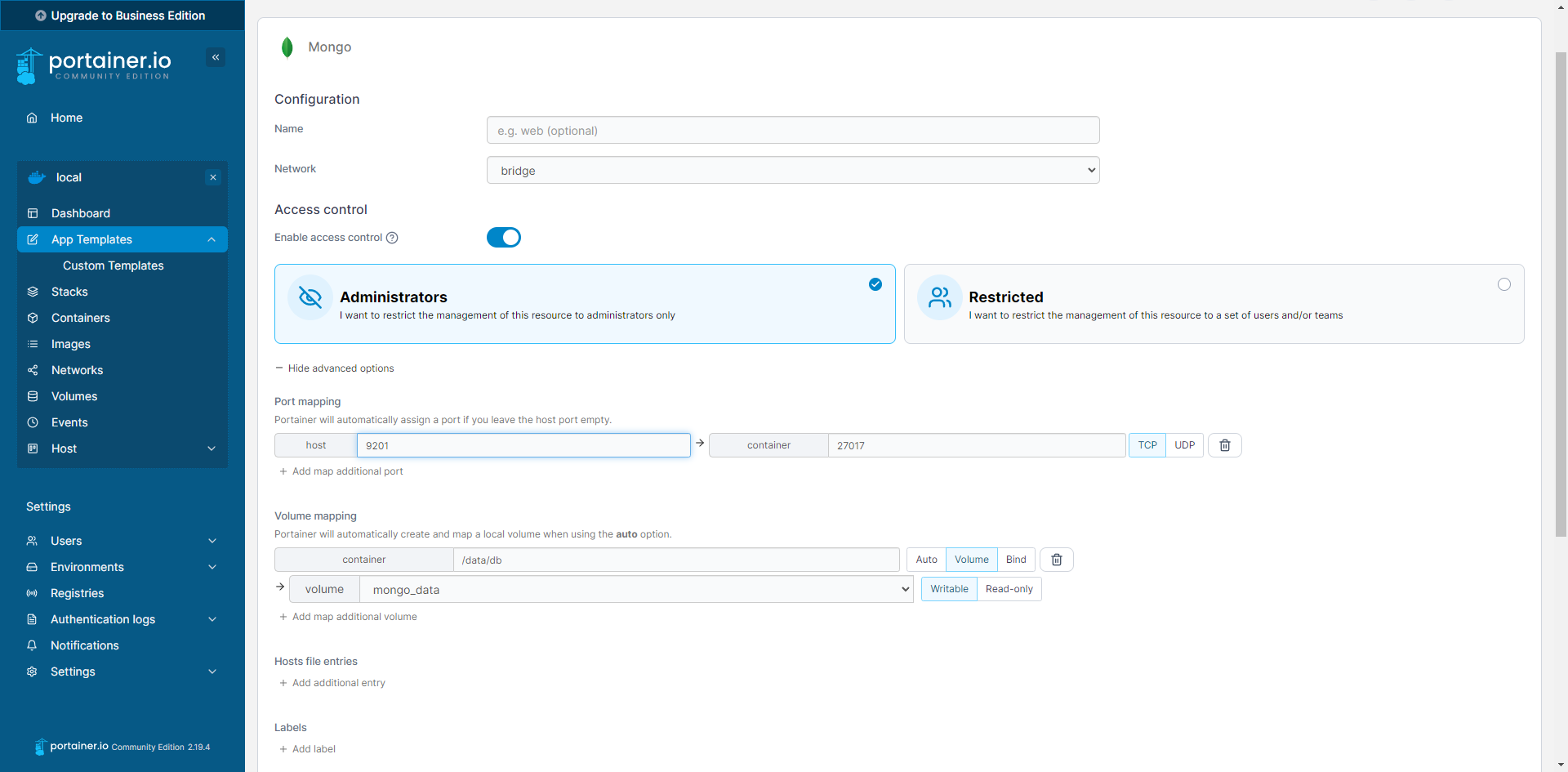Viewport: 1568px width, 772px height.
Task: Click the Volumes database icon
Action: tap(33, 396)
